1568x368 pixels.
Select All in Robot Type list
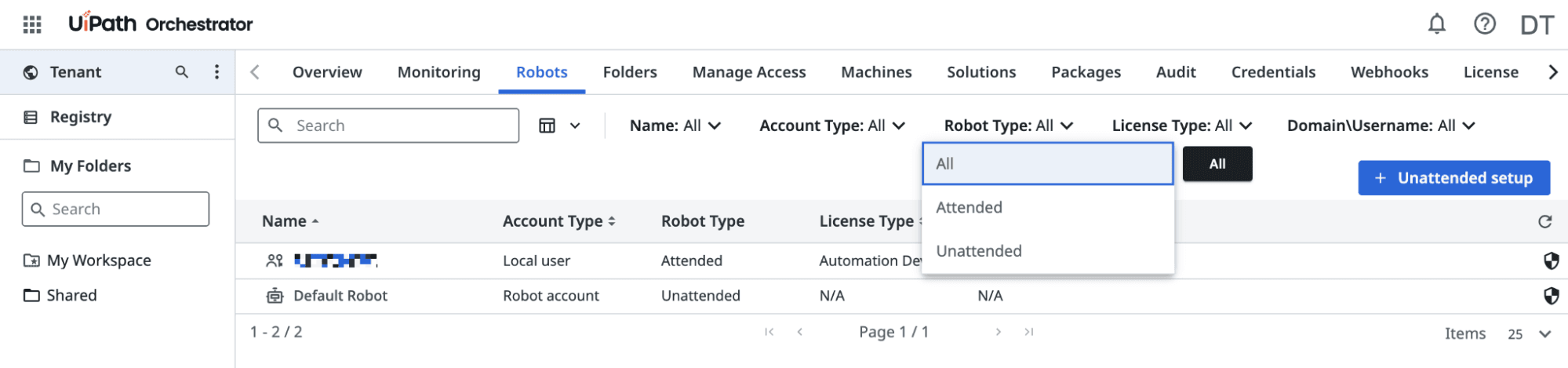(x=1047, y=163)
